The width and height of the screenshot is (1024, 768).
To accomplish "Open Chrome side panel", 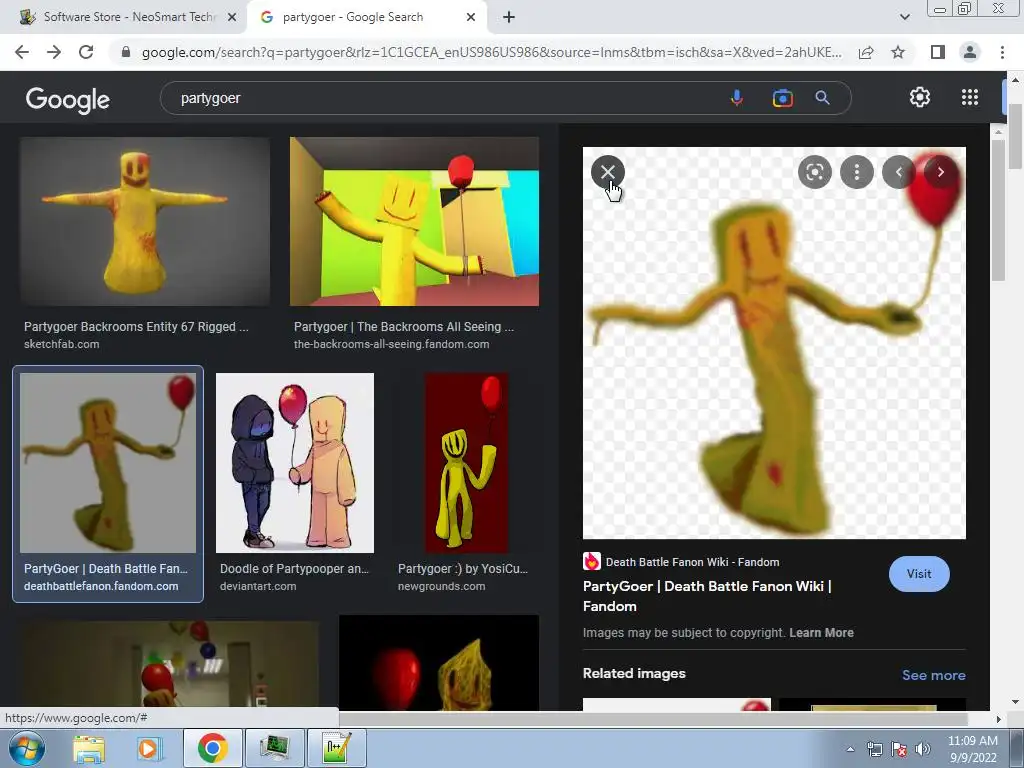I will 938,52.
